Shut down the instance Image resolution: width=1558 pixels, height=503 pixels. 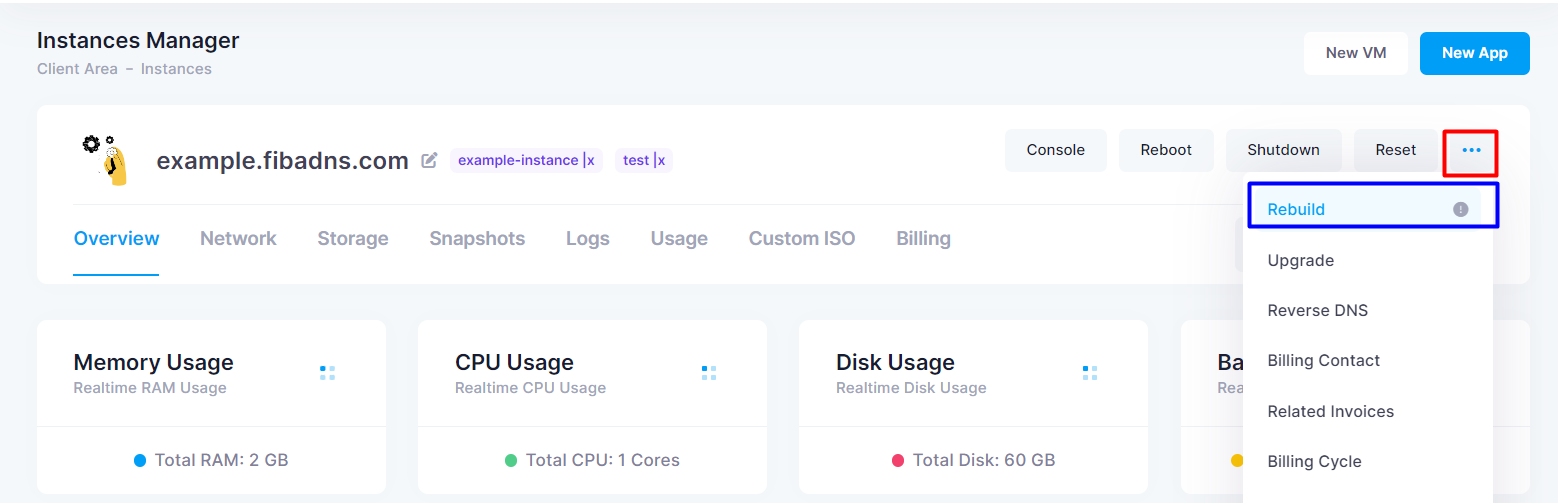[x=1283, y=150]
